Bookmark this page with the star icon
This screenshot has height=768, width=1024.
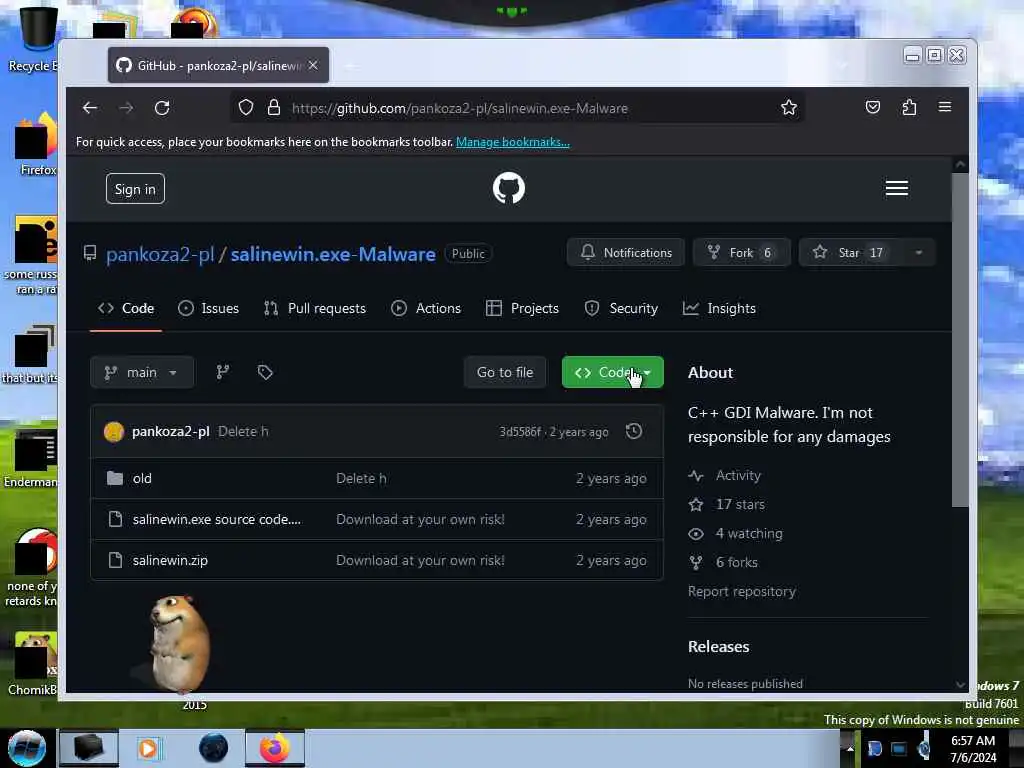(x=789, y=108)
